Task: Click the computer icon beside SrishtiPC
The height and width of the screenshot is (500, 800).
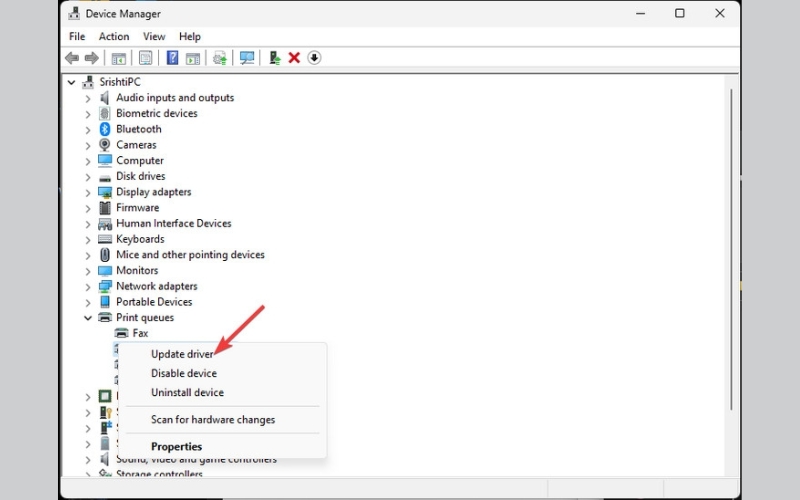Action: tap(88, 82)
